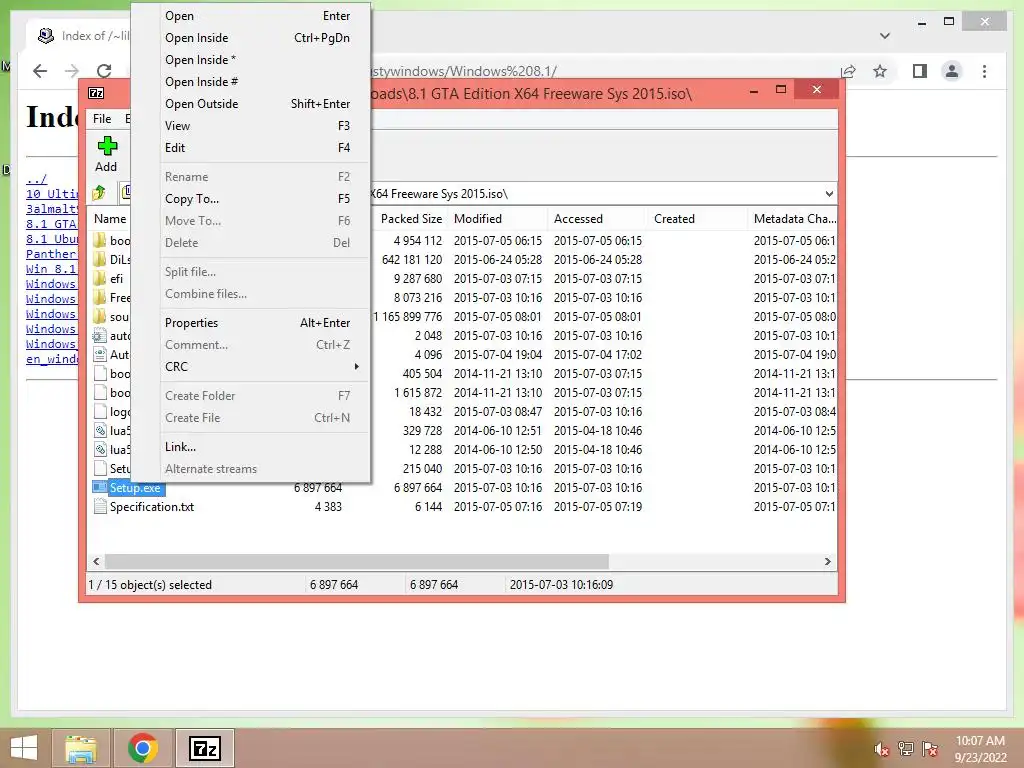Screen dimensions: 1024x768
Task: Click the Windows Start button
Action: (24, 748)
